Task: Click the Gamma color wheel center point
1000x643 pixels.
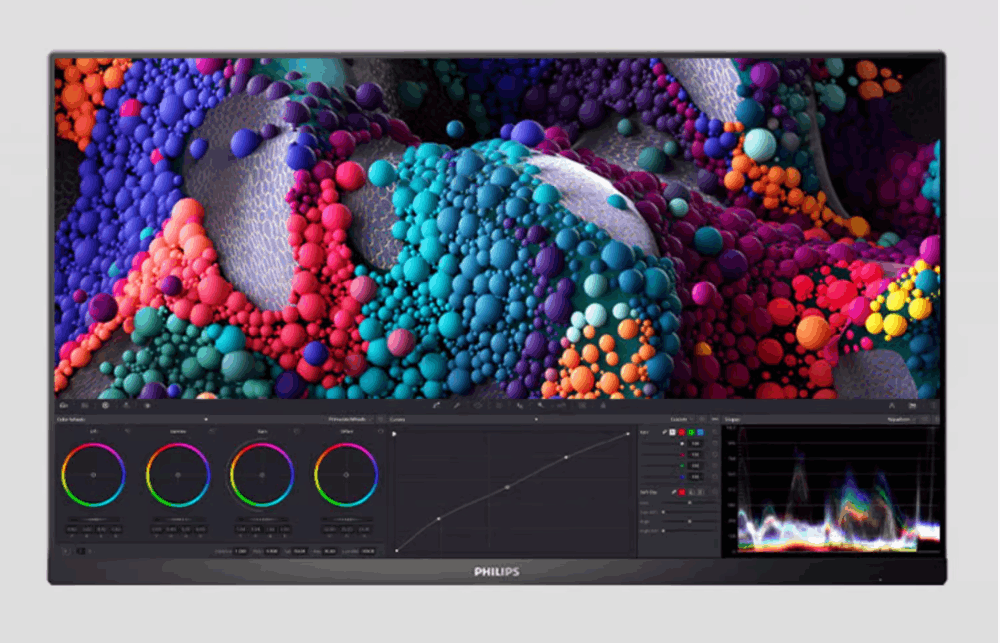Action: coord(178,475)
